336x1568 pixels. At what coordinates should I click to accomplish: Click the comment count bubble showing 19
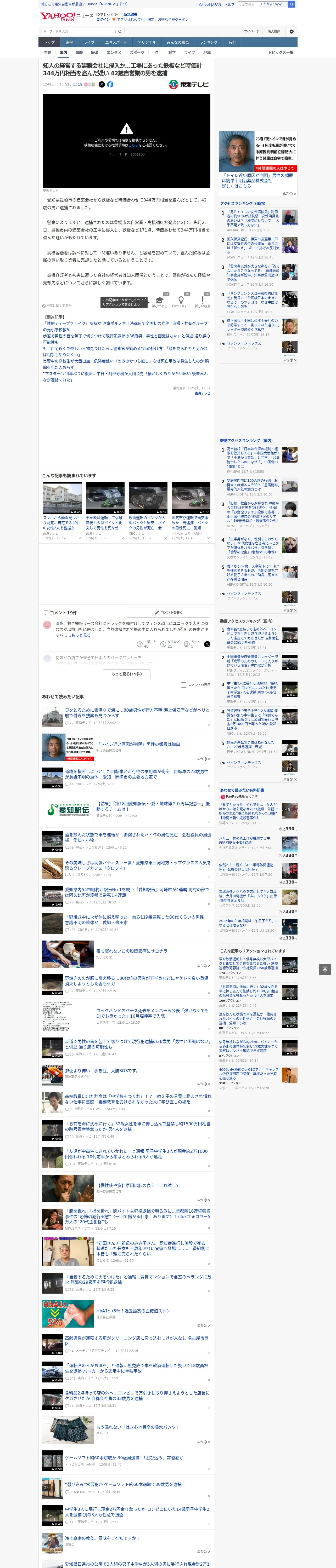(x=78, y=85)
